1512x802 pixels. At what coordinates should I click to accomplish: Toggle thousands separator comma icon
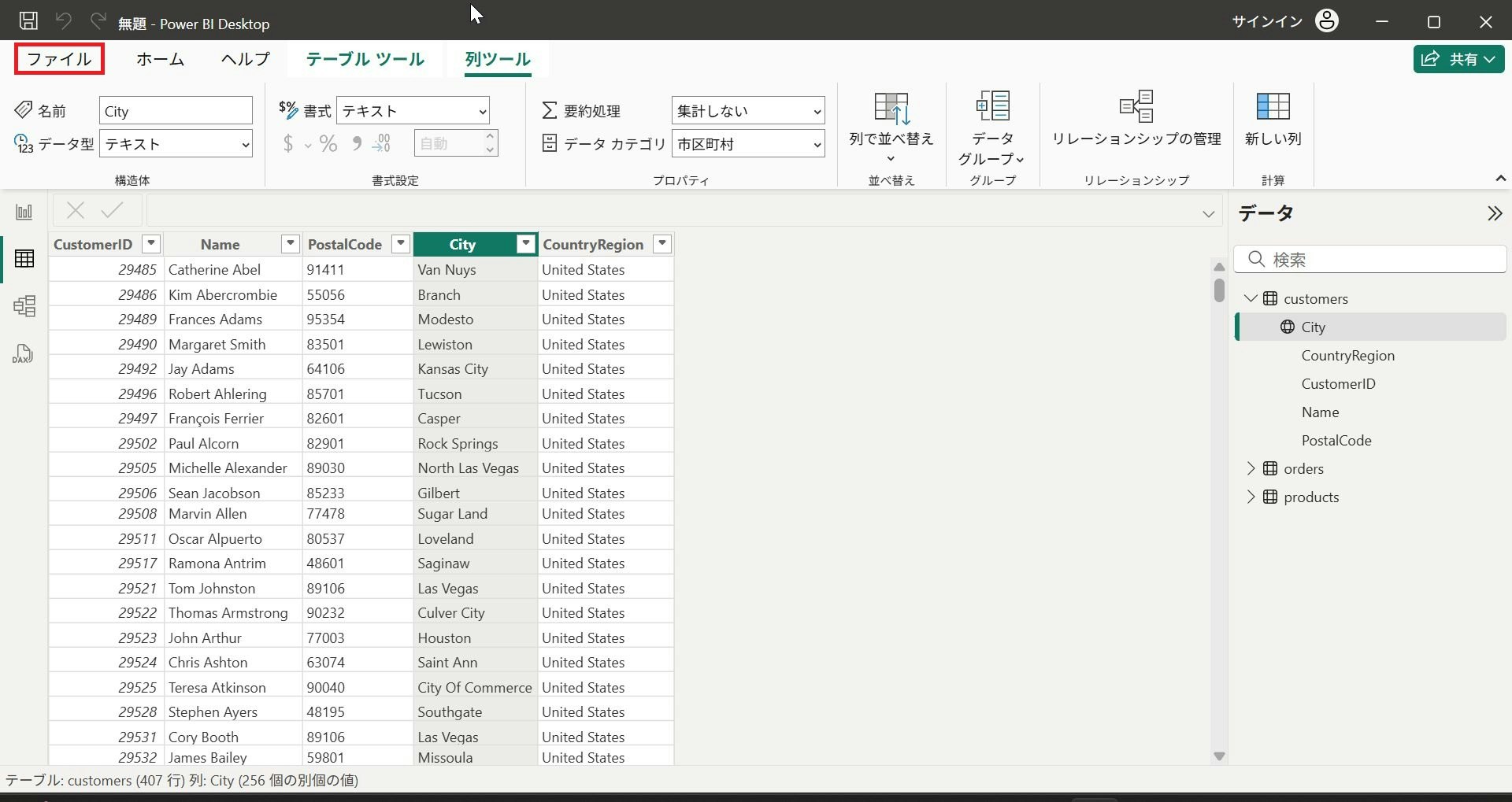[x=357, y=143]
